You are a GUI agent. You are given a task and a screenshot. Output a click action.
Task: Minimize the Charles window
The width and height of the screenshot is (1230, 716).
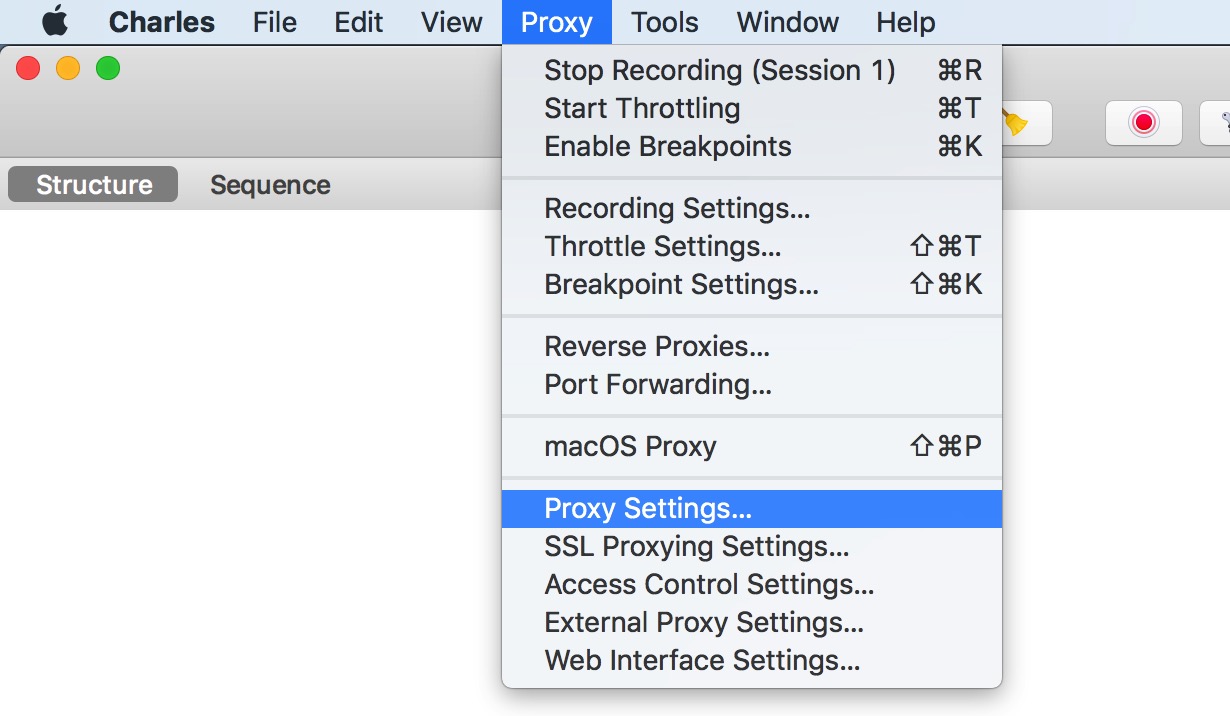click(x=68, y=68)
